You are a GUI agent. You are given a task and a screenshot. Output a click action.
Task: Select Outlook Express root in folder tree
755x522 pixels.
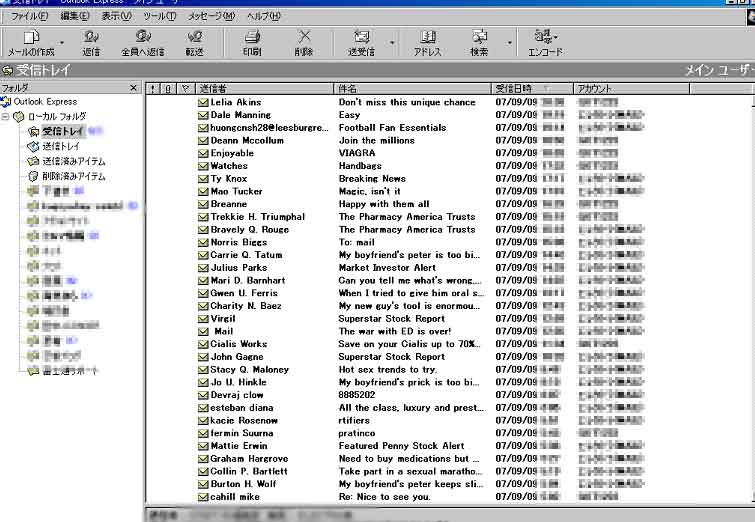(x=45, y=102)
